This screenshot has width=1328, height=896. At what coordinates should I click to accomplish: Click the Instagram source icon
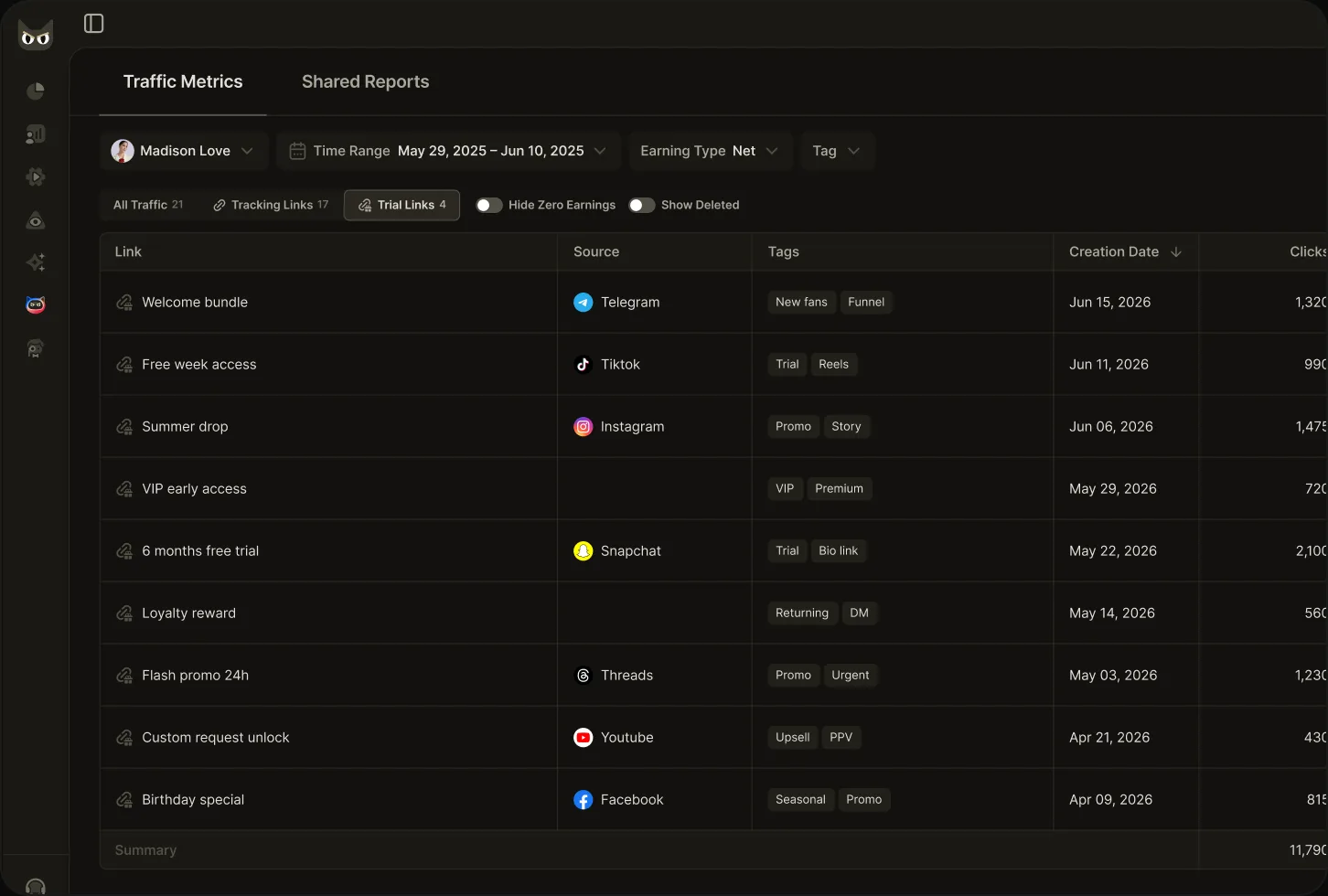pos(583,426)
